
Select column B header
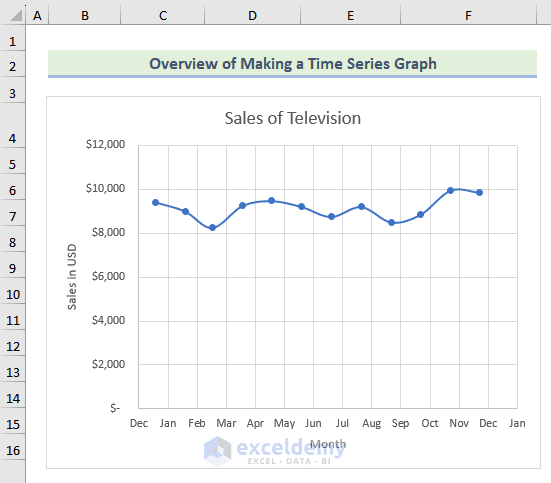coord(85,15)
